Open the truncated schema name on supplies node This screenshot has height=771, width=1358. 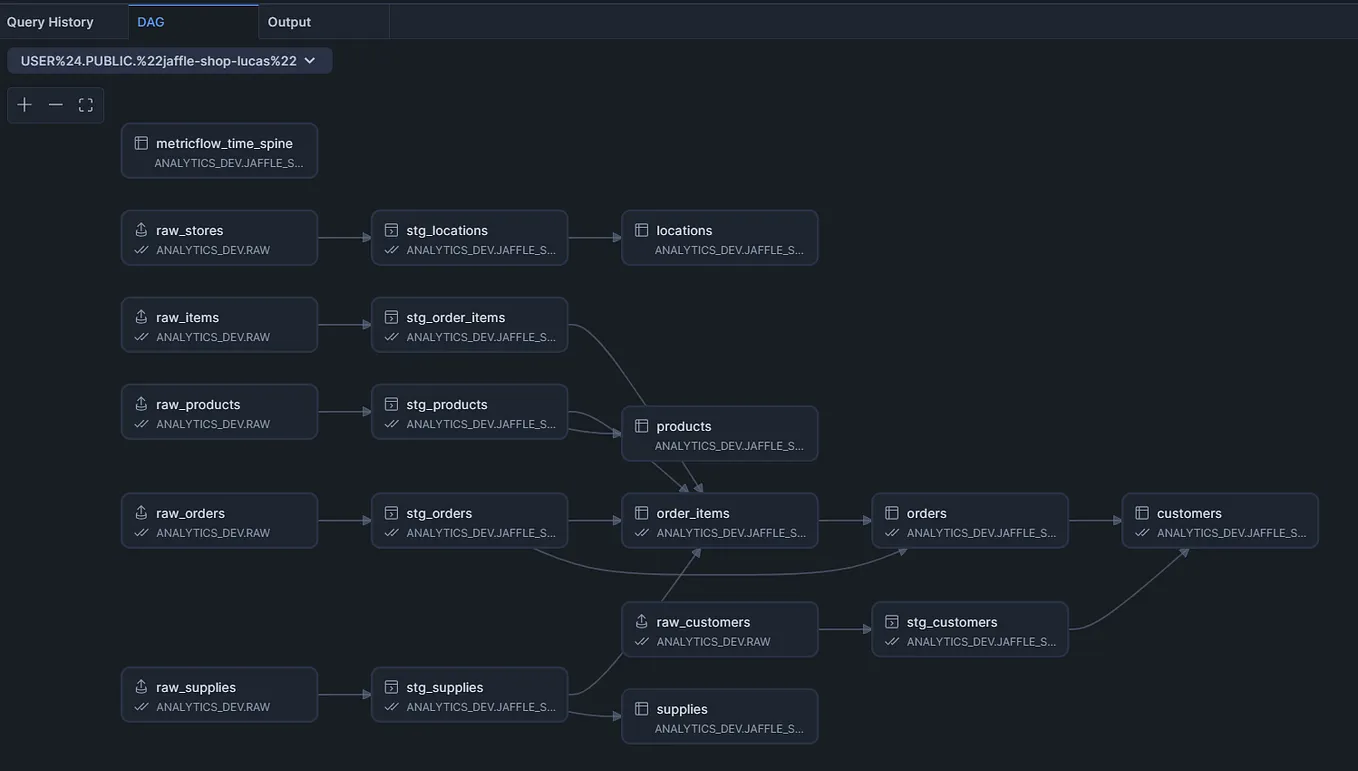[x=729, y=728]
